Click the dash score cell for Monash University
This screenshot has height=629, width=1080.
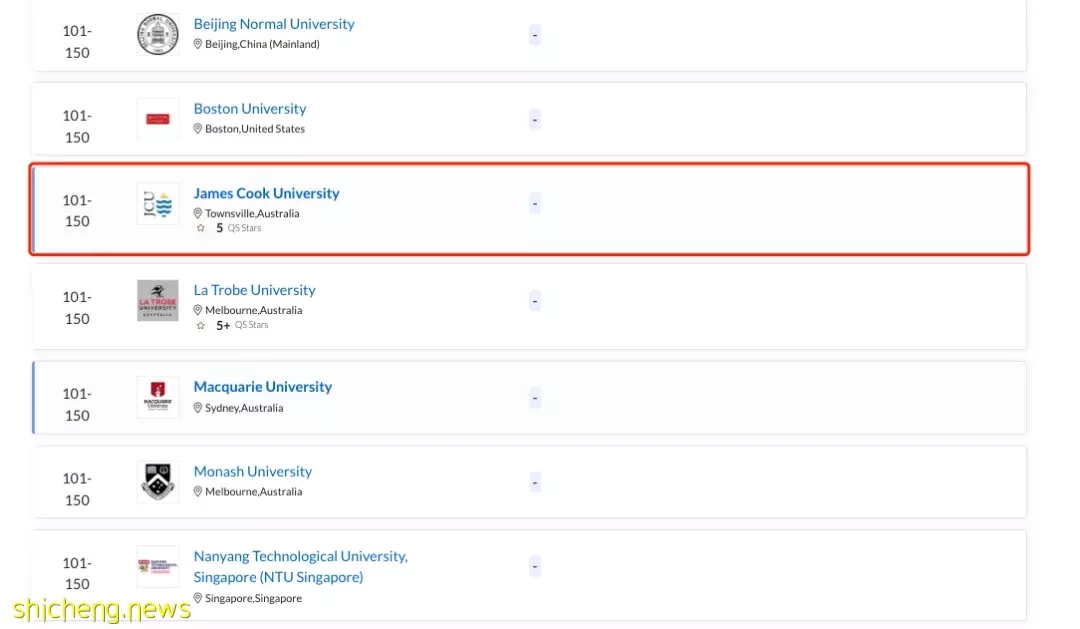(534, 482)
